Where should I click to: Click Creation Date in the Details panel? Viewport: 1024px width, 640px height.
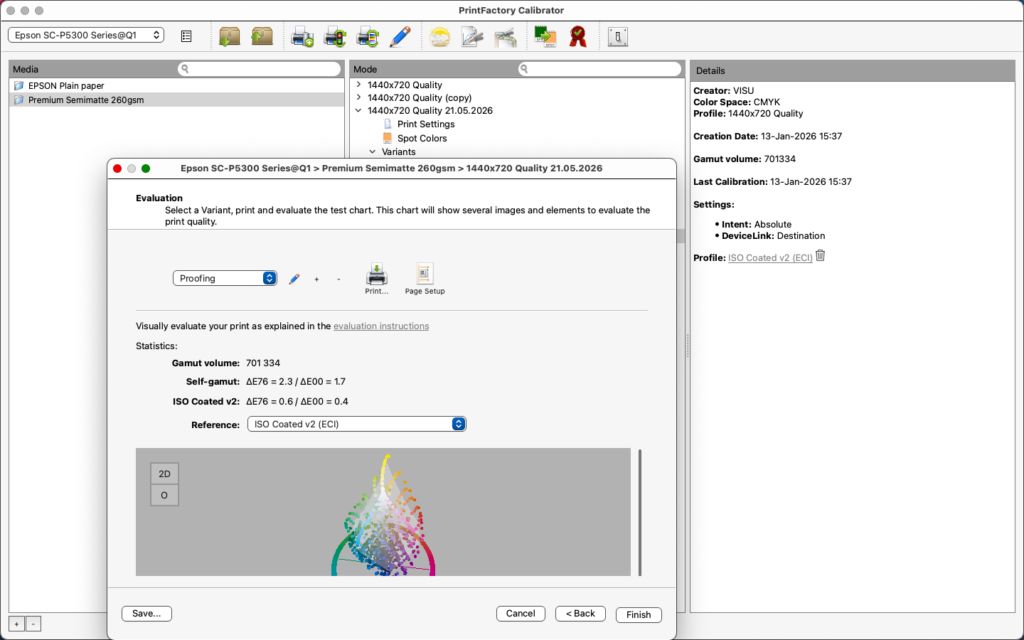(767, 136)
